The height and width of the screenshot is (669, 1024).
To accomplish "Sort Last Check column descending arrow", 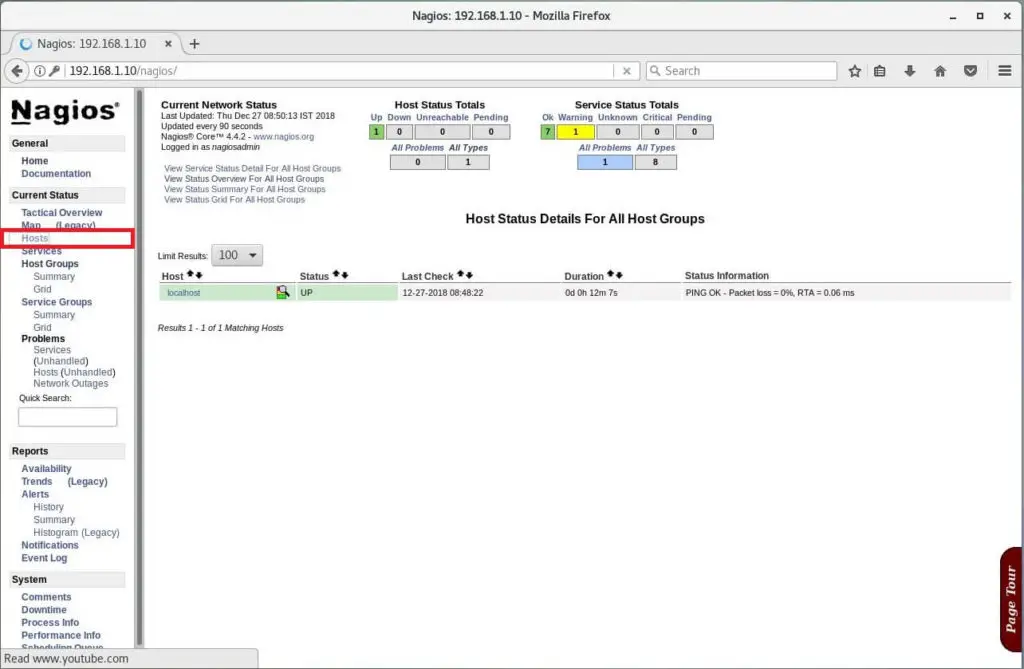I will pyautogui.click(x=468, y=275).
